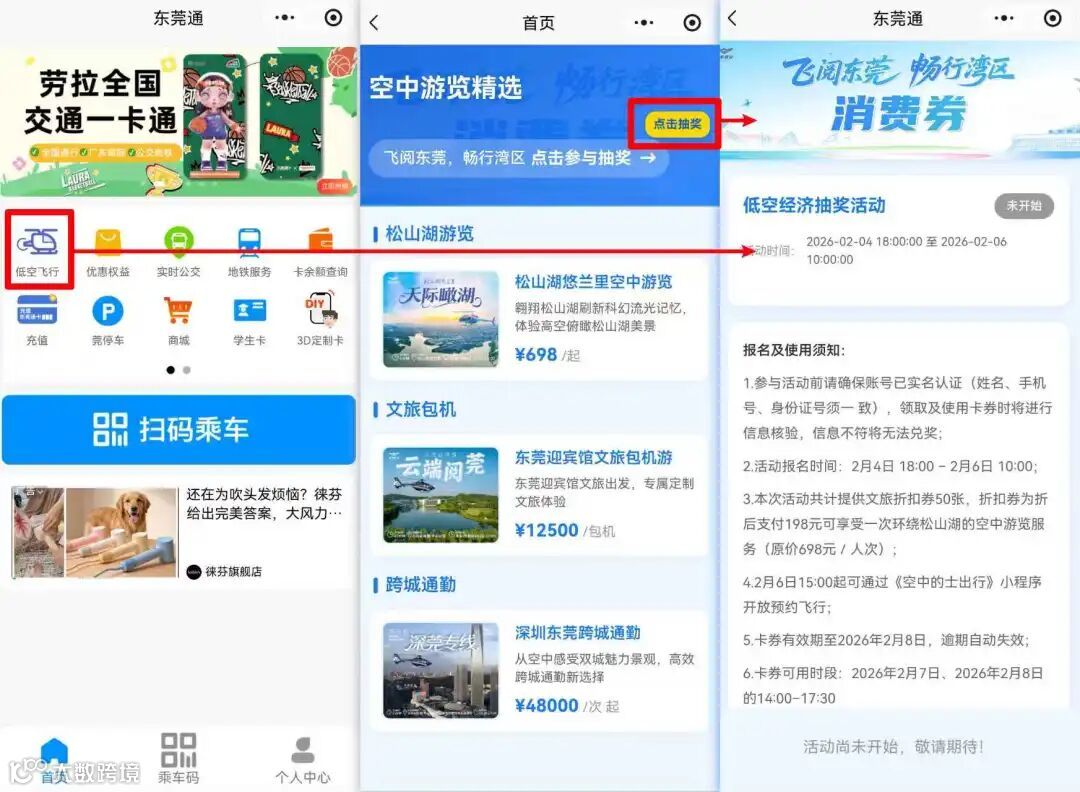Tap the 报名及使用须知 heading
The height and width of the screenshot is (792, 1080).
coord(793,350)
